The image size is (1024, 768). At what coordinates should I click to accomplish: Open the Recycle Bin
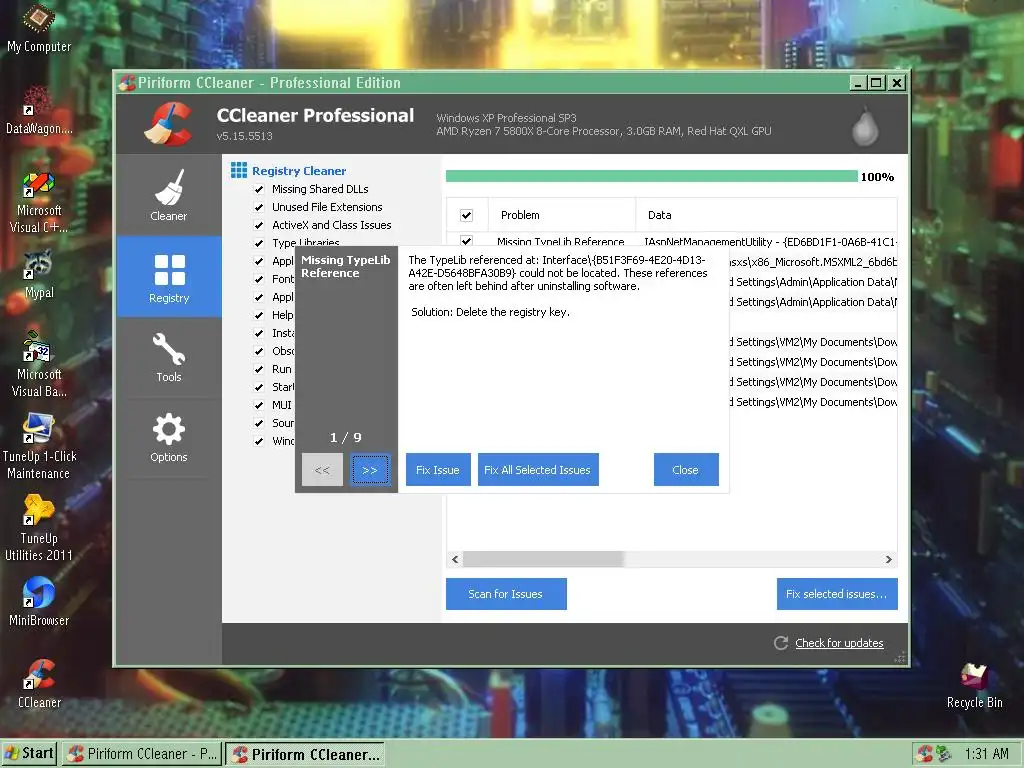(x=974, y=685)
